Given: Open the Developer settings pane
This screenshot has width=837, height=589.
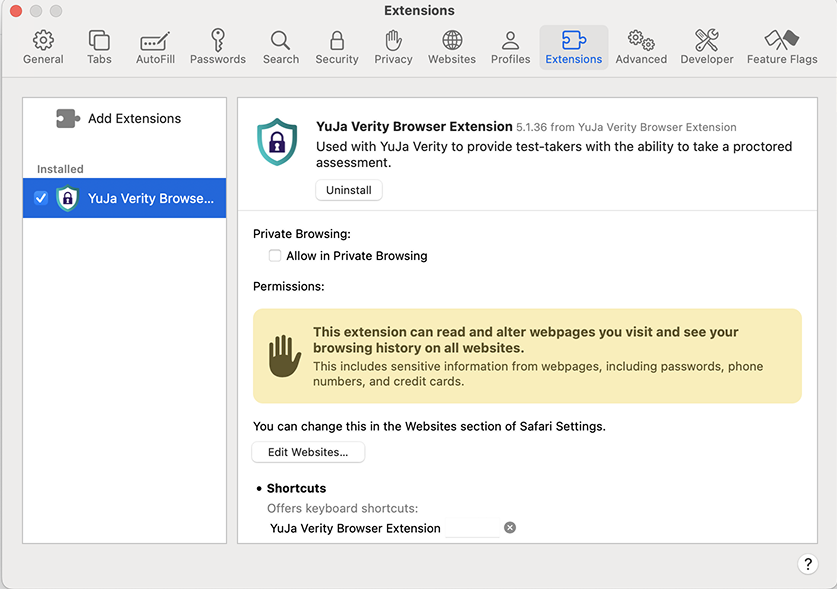Looking at the screenshot, I should pos(707,48).
